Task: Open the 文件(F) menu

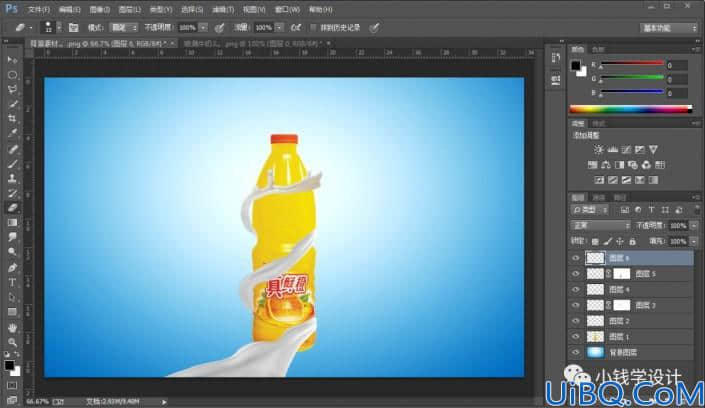Action: 39,9
